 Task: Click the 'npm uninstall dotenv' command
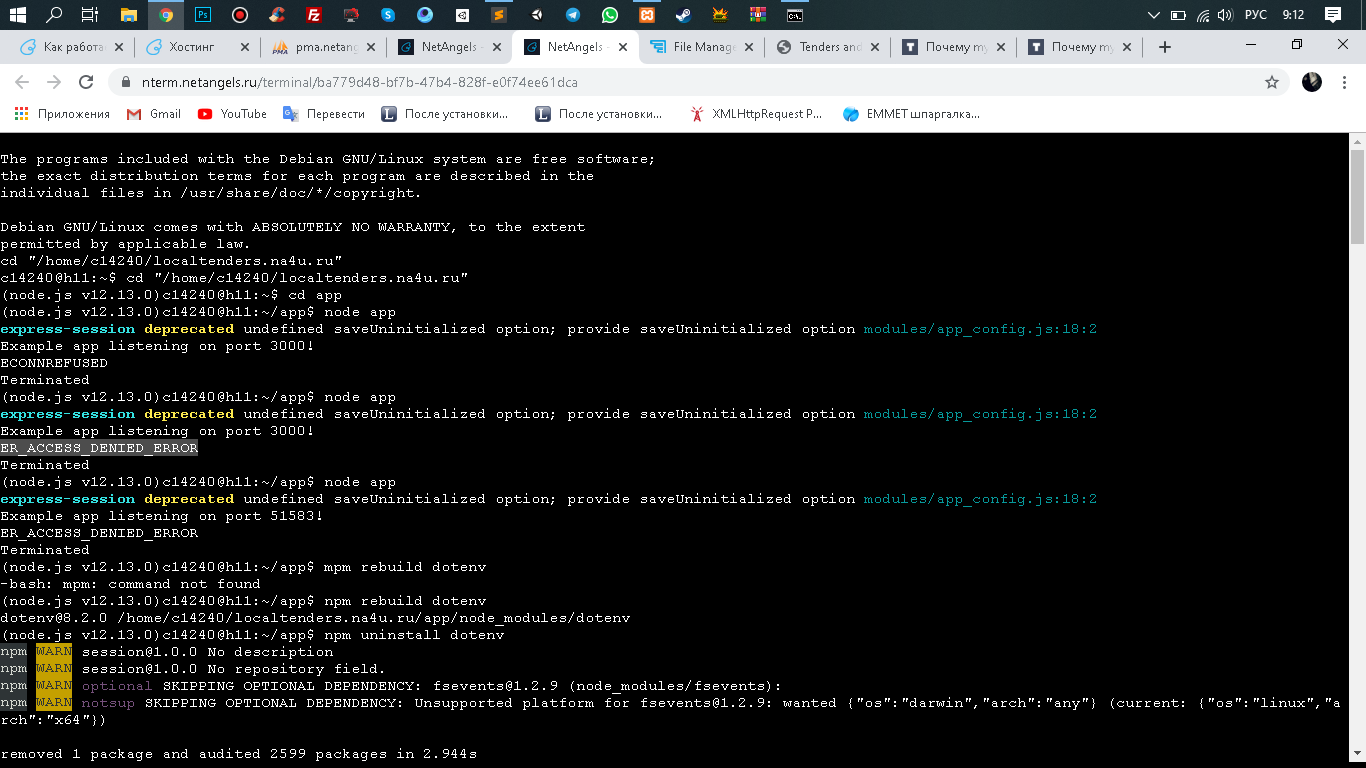coord(414,635)
